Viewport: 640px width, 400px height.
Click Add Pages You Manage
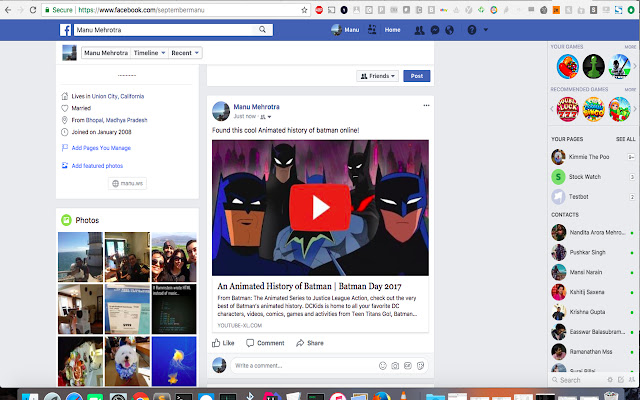click(101, 148)
